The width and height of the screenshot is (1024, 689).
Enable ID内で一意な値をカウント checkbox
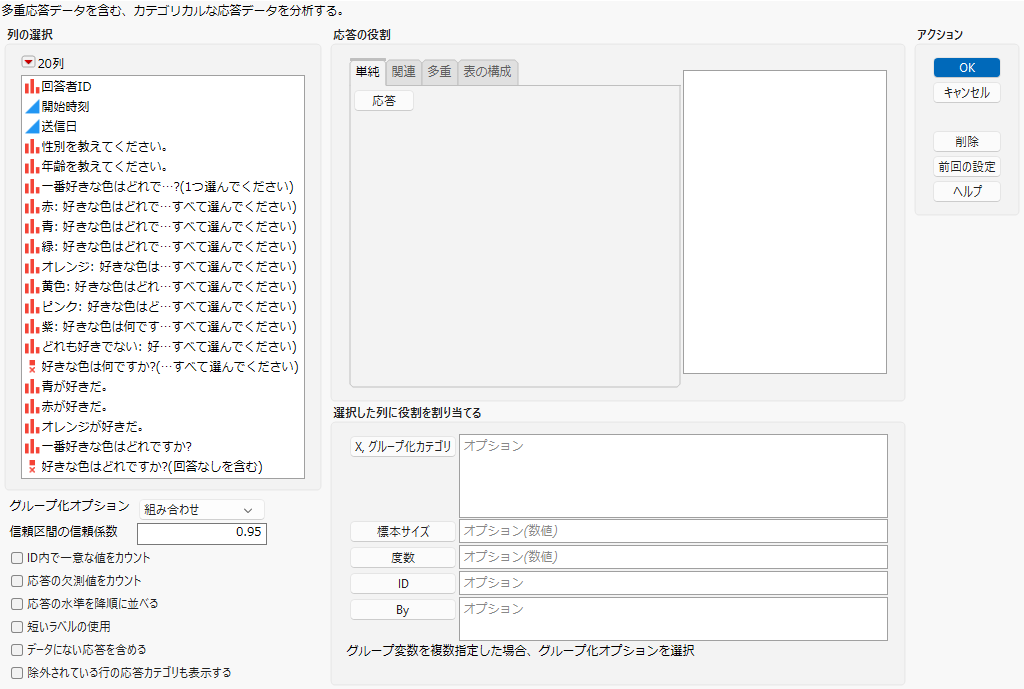tap(17, 558)
